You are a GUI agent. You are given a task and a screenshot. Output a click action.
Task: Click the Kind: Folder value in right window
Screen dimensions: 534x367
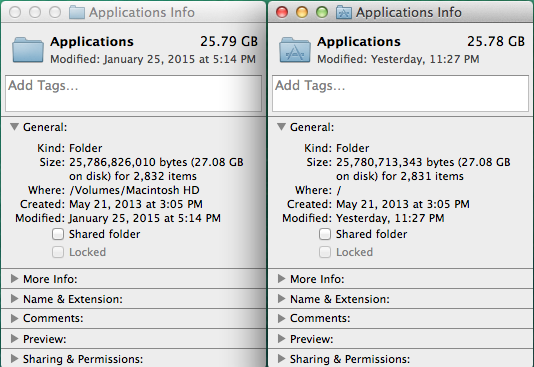(352, 148)
